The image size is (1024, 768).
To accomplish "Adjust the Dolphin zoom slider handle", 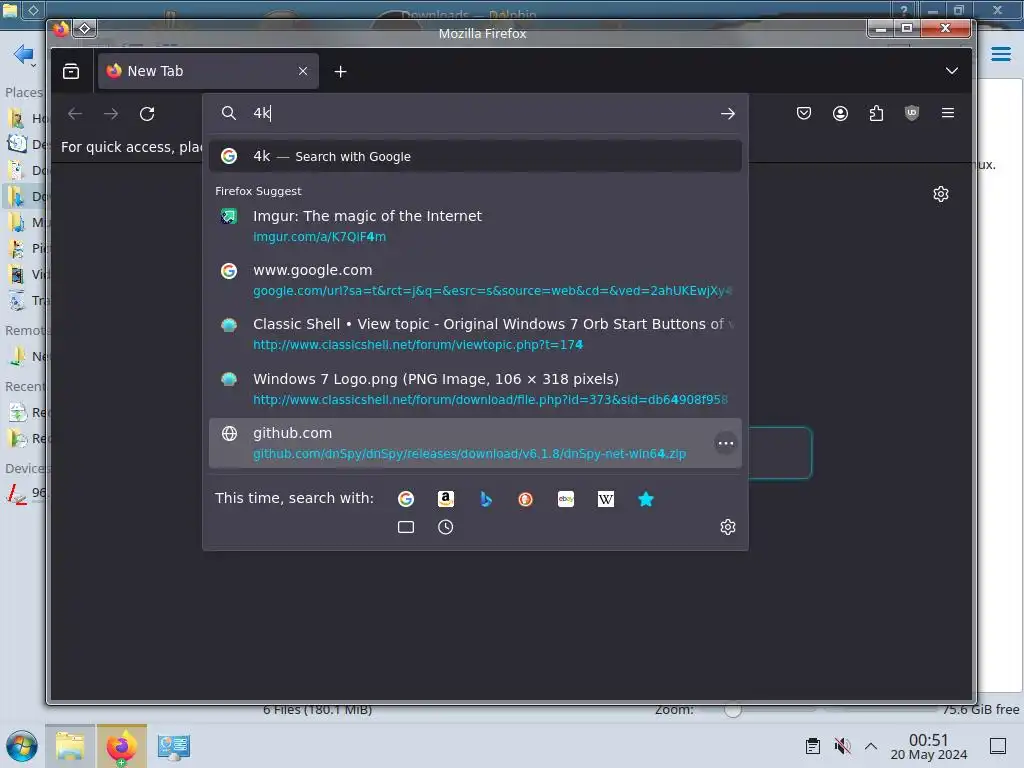I will [x=733, y=709].
